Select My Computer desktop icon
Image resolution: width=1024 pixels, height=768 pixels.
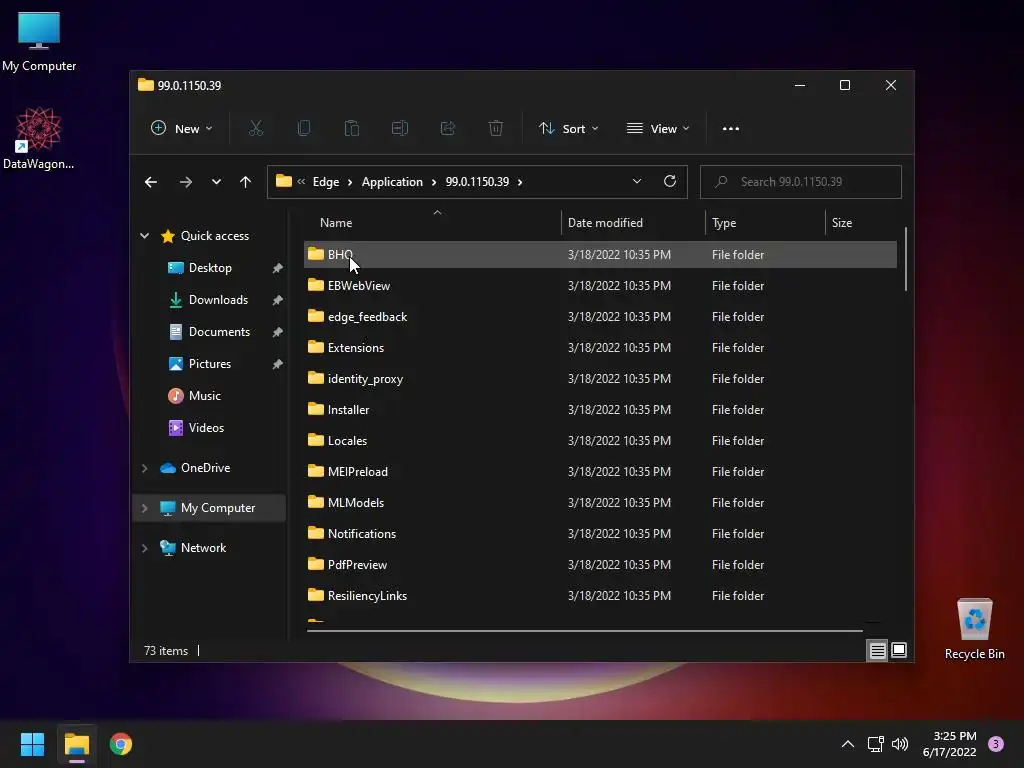pyautogui.click(x=39, y=42)
